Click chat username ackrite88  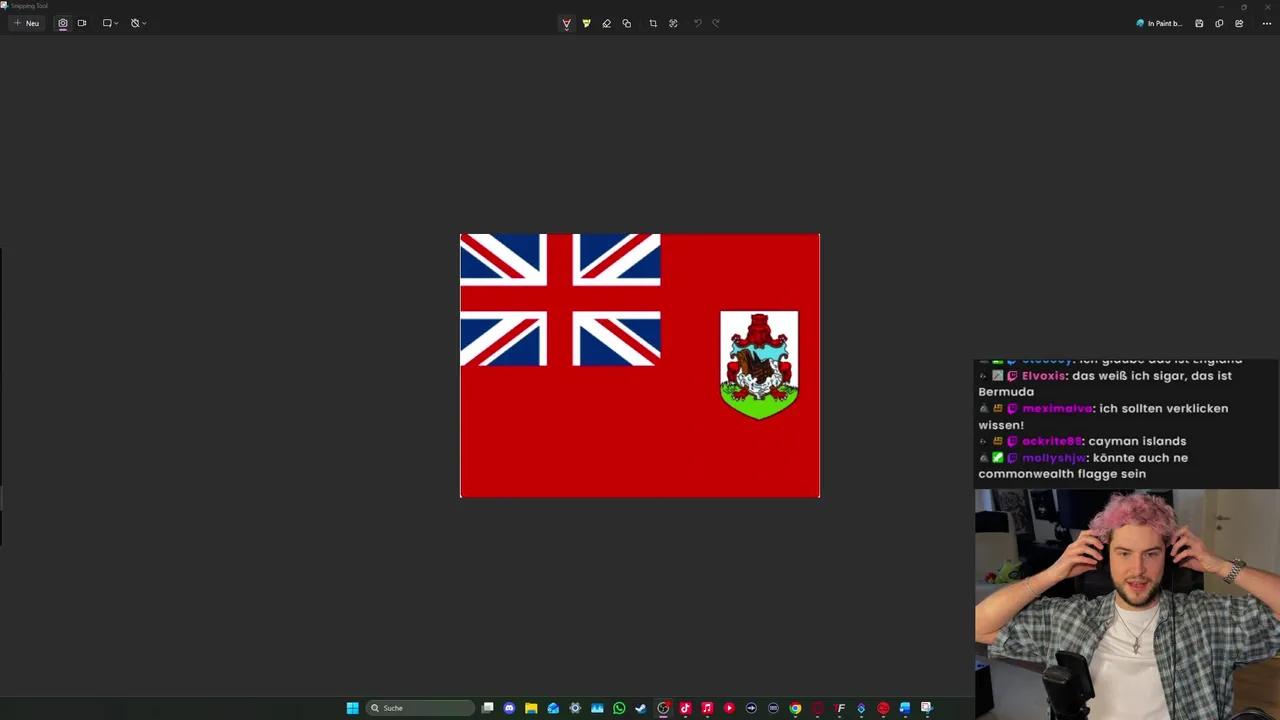coord(1052,441)
